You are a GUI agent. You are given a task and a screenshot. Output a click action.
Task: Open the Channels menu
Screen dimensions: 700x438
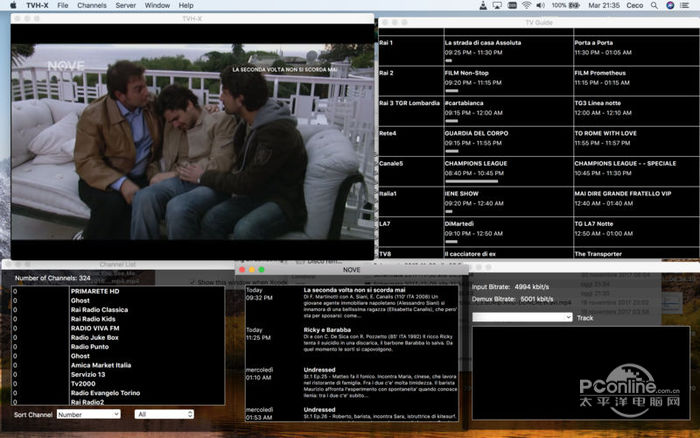pos(91,6)
